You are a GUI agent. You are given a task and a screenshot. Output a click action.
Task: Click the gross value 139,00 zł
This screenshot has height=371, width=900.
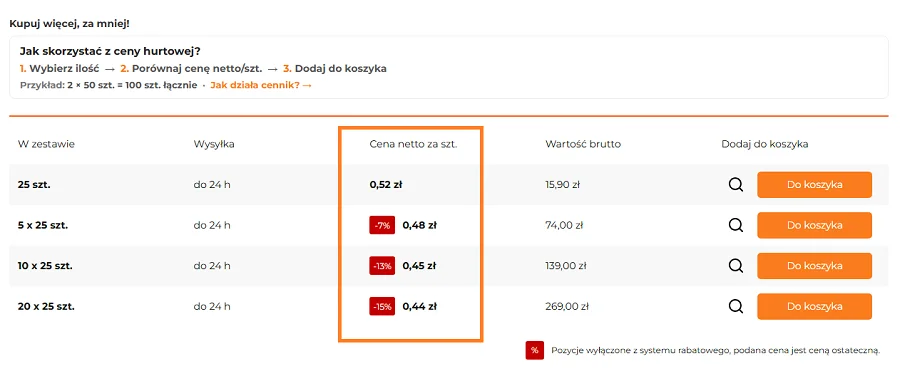(565, 266)
